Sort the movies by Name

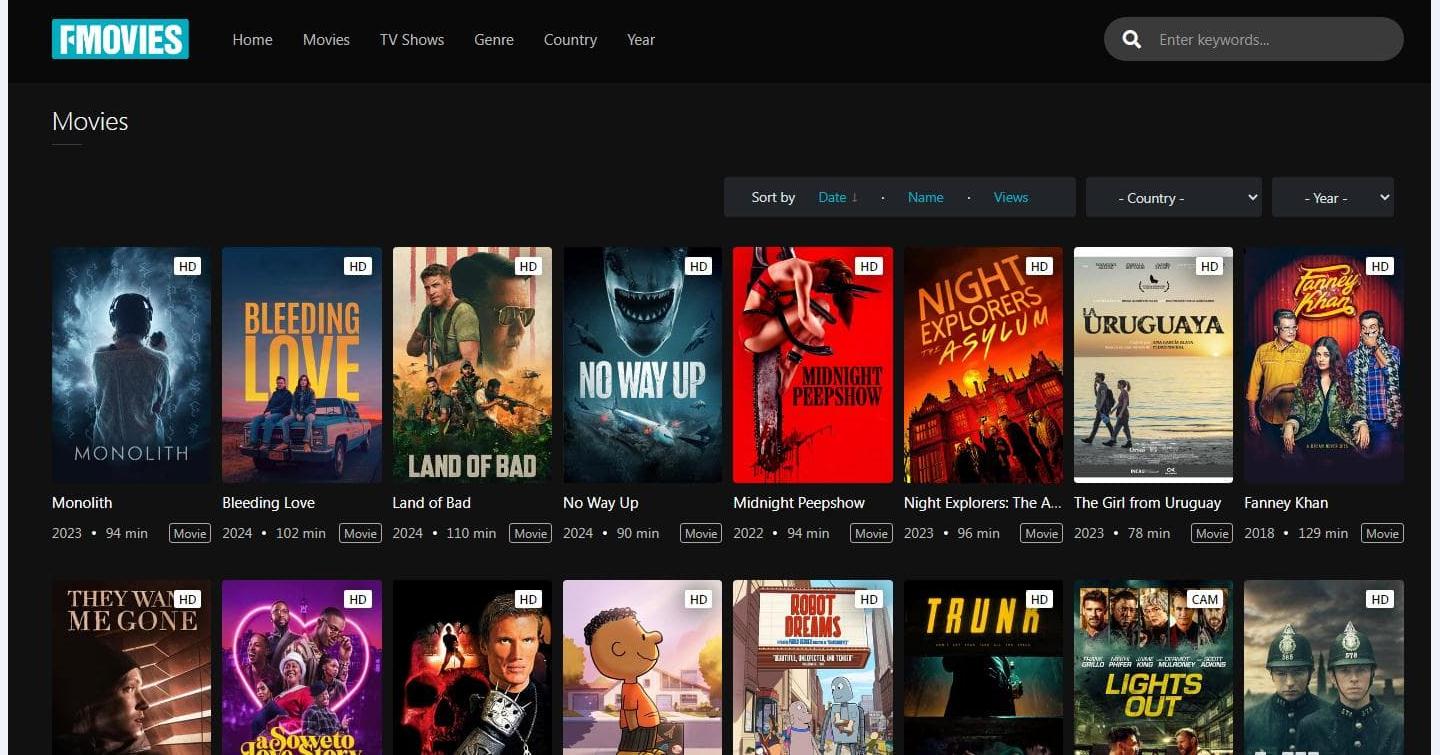[926, 197]
